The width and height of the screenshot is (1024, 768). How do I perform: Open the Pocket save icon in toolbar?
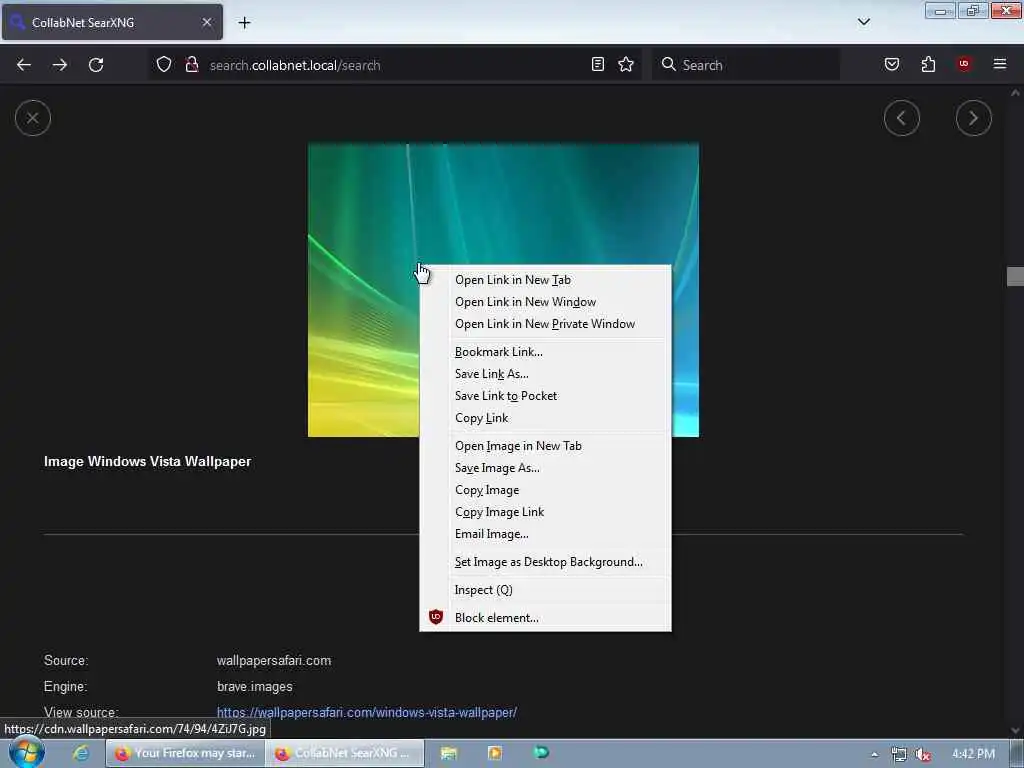891,64
